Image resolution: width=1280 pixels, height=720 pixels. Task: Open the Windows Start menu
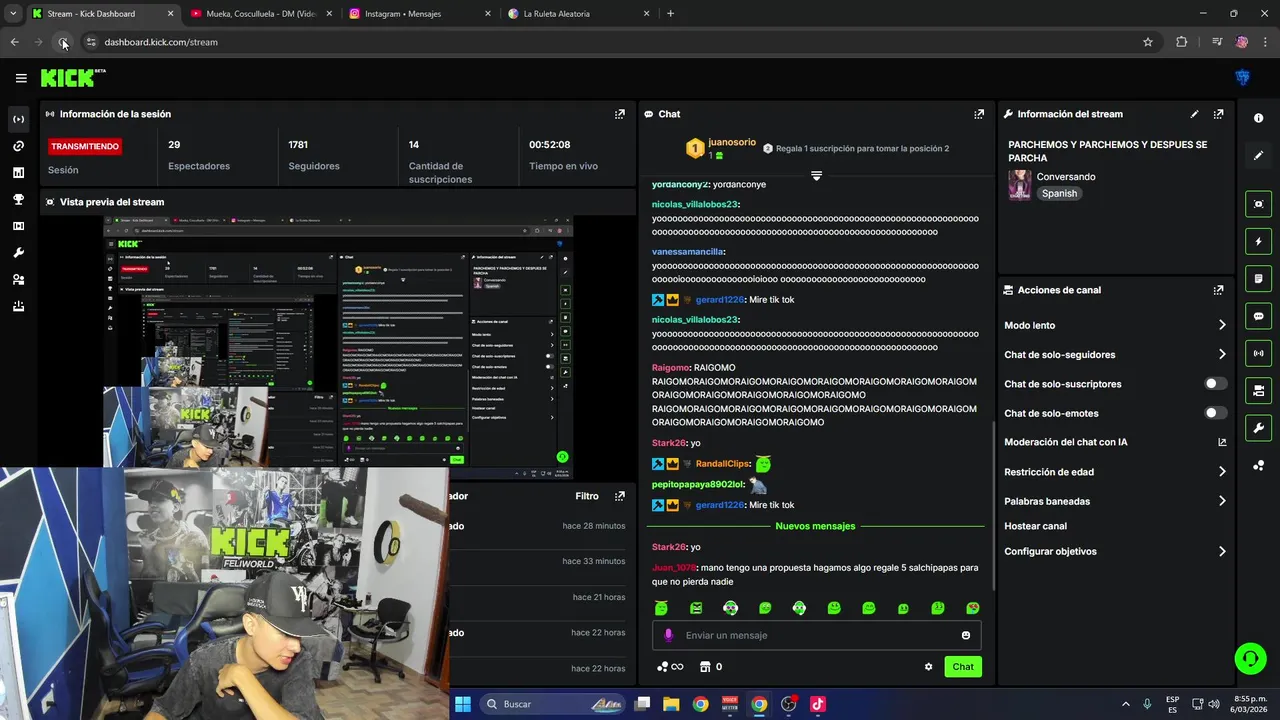(x=462, y=704)
